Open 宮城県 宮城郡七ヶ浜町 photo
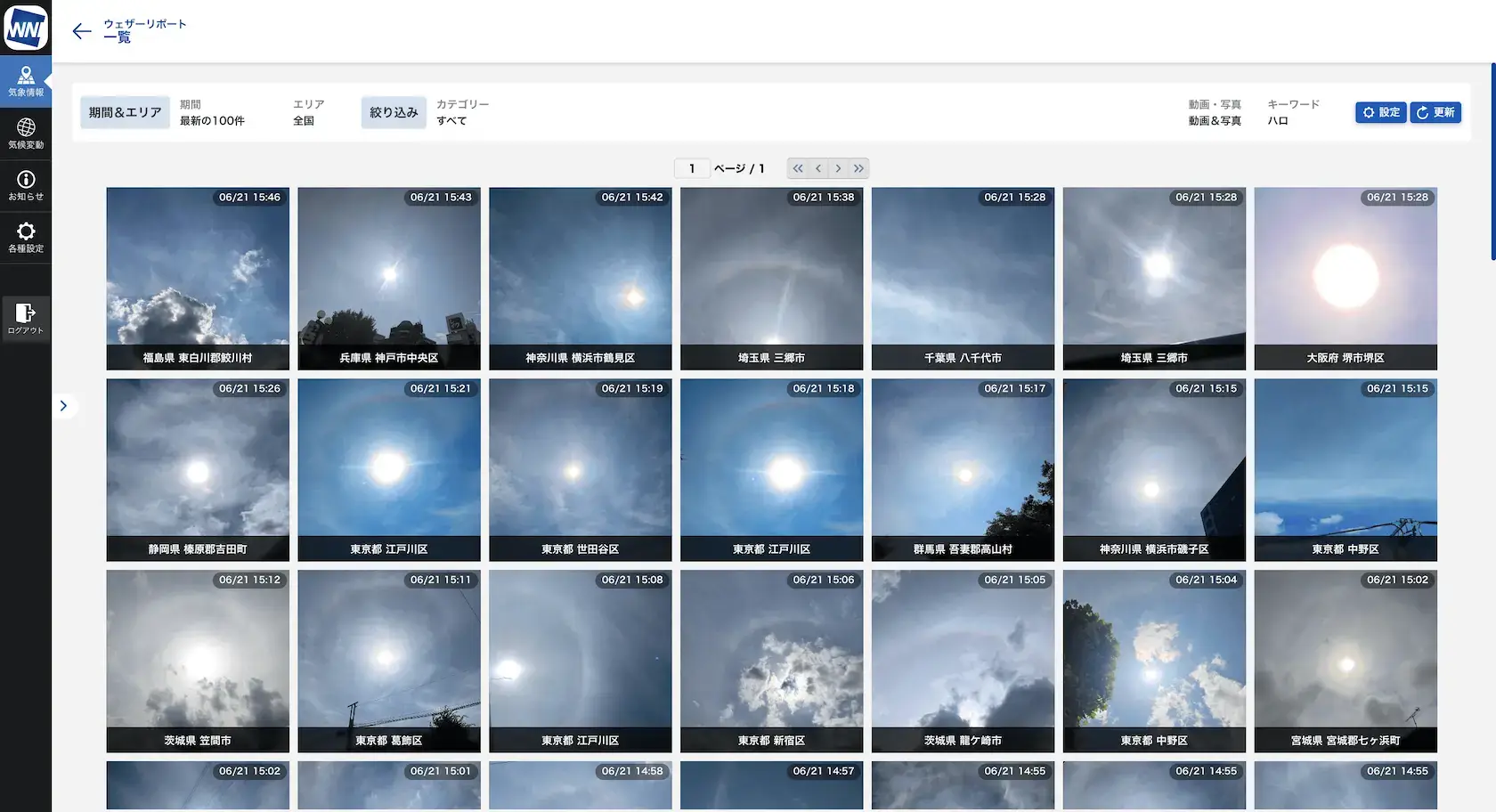The width and height of the screenshot is (1496, 812). [x=1346, y=662]
